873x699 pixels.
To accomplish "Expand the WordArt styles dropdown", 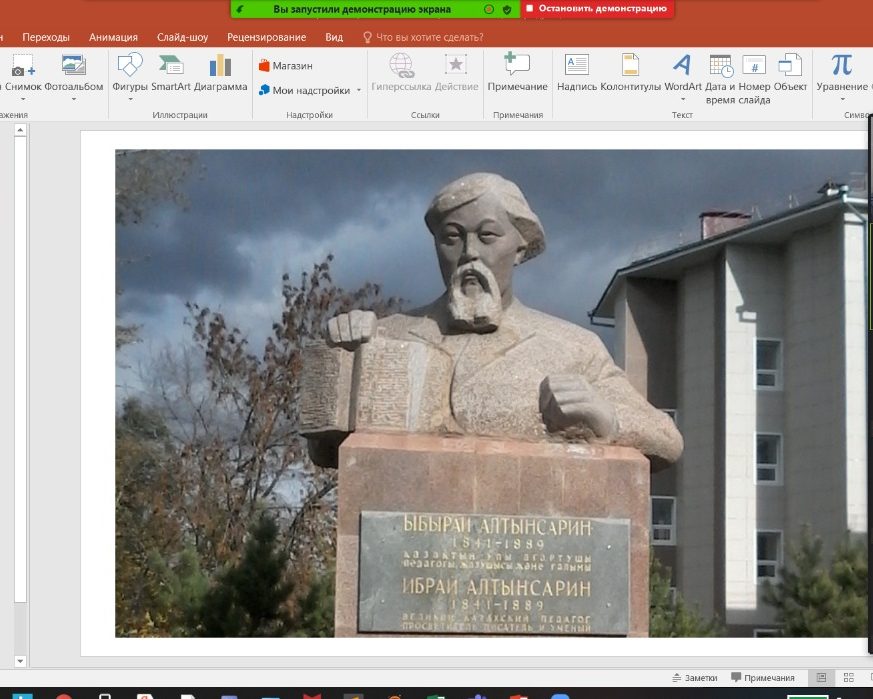I will coord(683,100).
